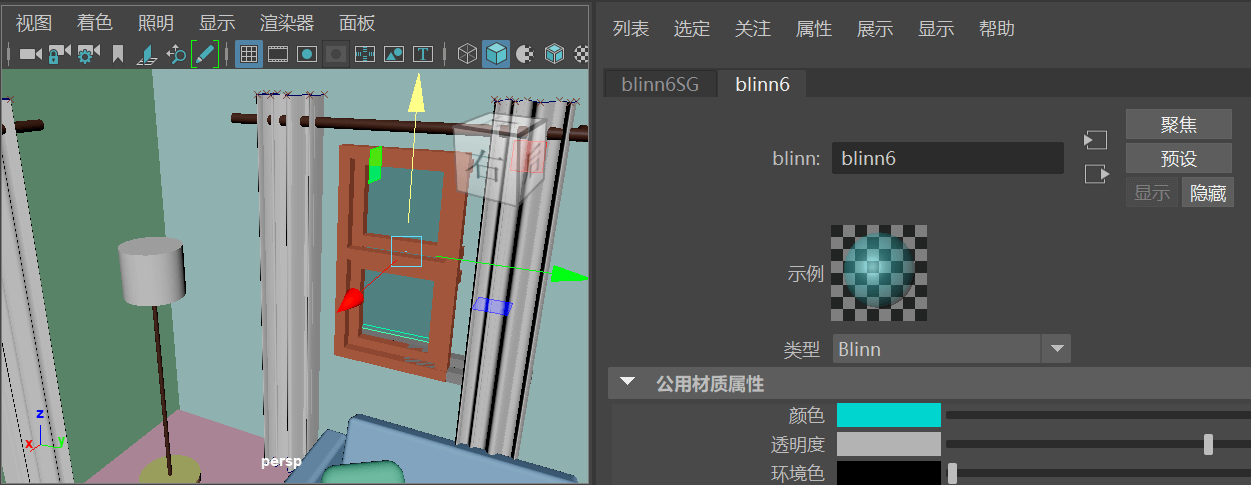Select smooth shade all cube icon
This screenshot has width=1251, height=485.
496,53
